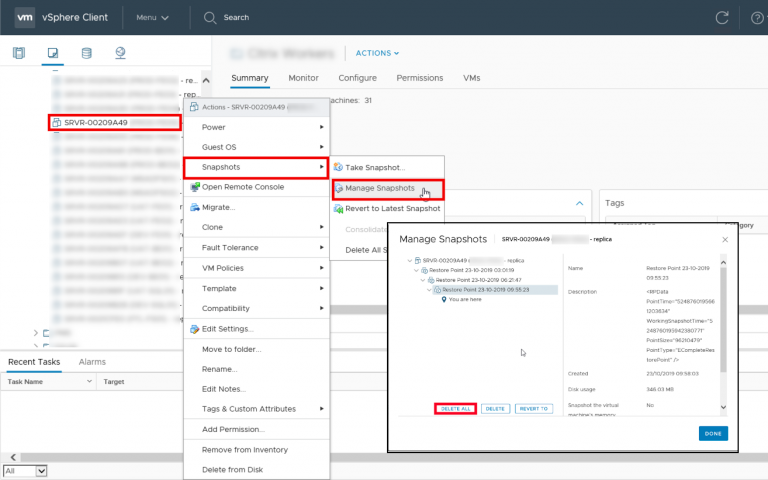768x480 pixels.
Task: Click the DELETE ALL snapshots button
Action: click(x=456, y=409)
